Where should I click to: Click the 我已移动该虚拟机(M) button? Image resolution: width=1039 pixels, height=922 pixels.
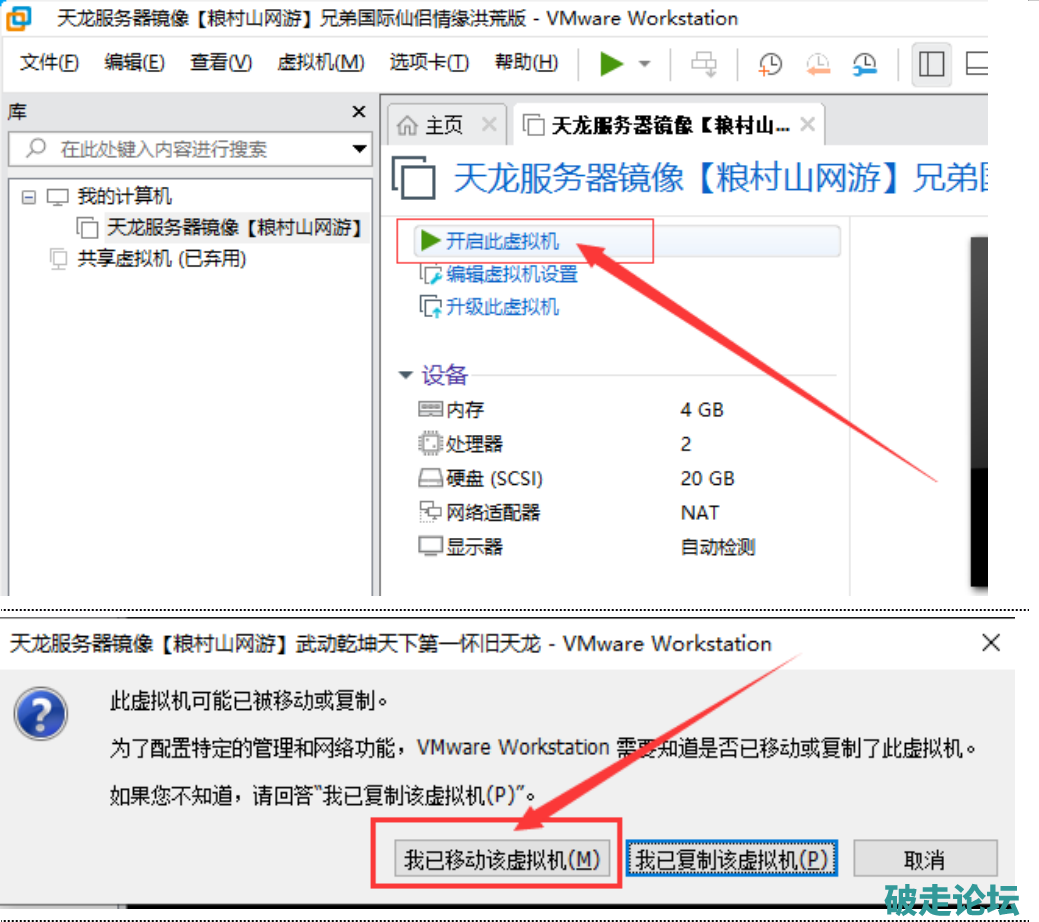tap(500, 859)
